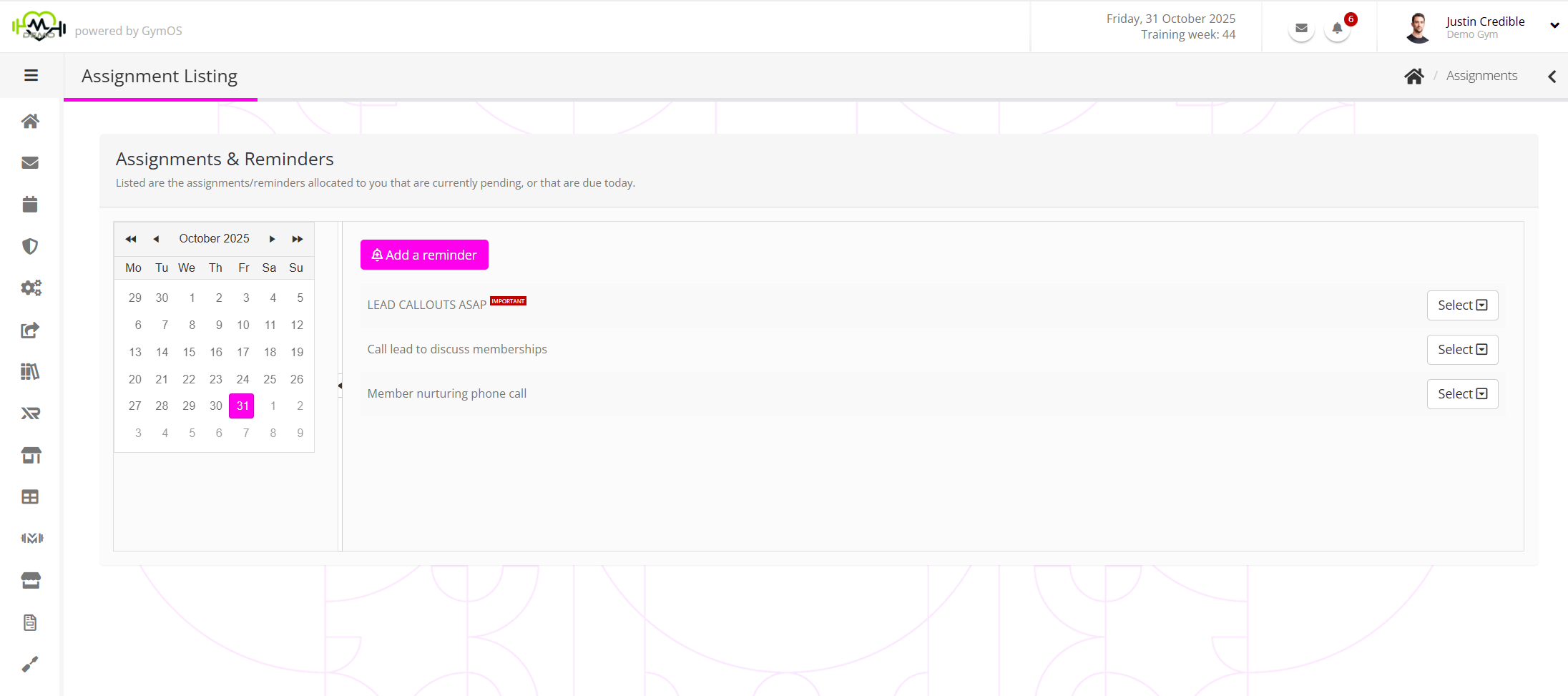This screenshot has height=696, width=1568.
Task: Click the store icon in sidebar
Action: pyautogui.click(x=30, y=455)
